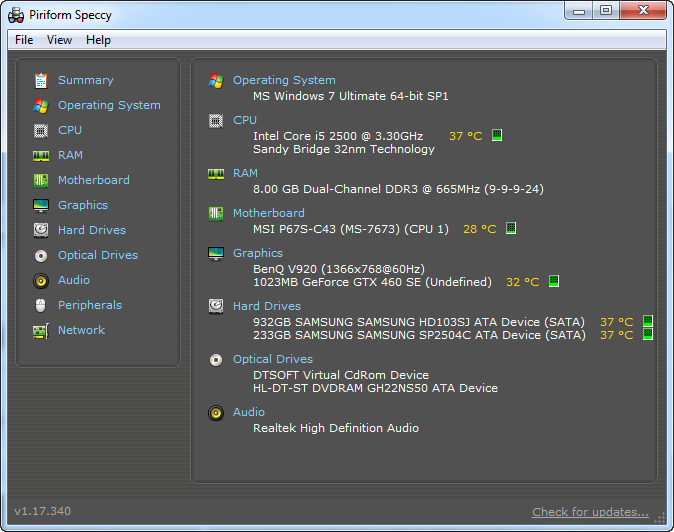Screen dimensions: 674x532
Task: Click the motherboard 28 °C temperature indicator icon
Action: (x=511, y=228)
